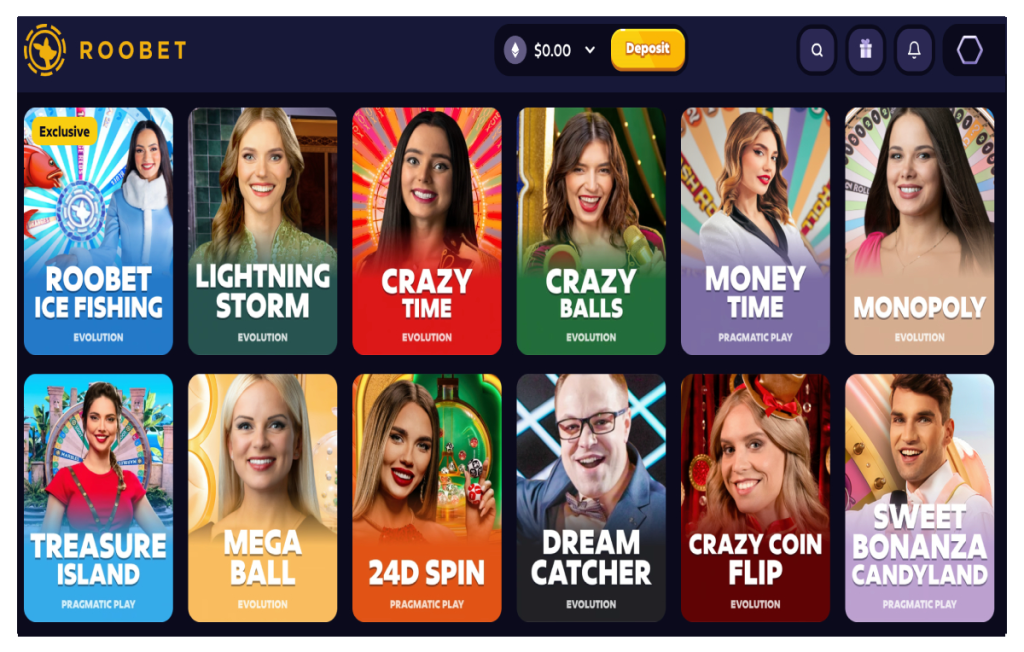
Task: Open the search magnifier icon
Action: point(817,50)
